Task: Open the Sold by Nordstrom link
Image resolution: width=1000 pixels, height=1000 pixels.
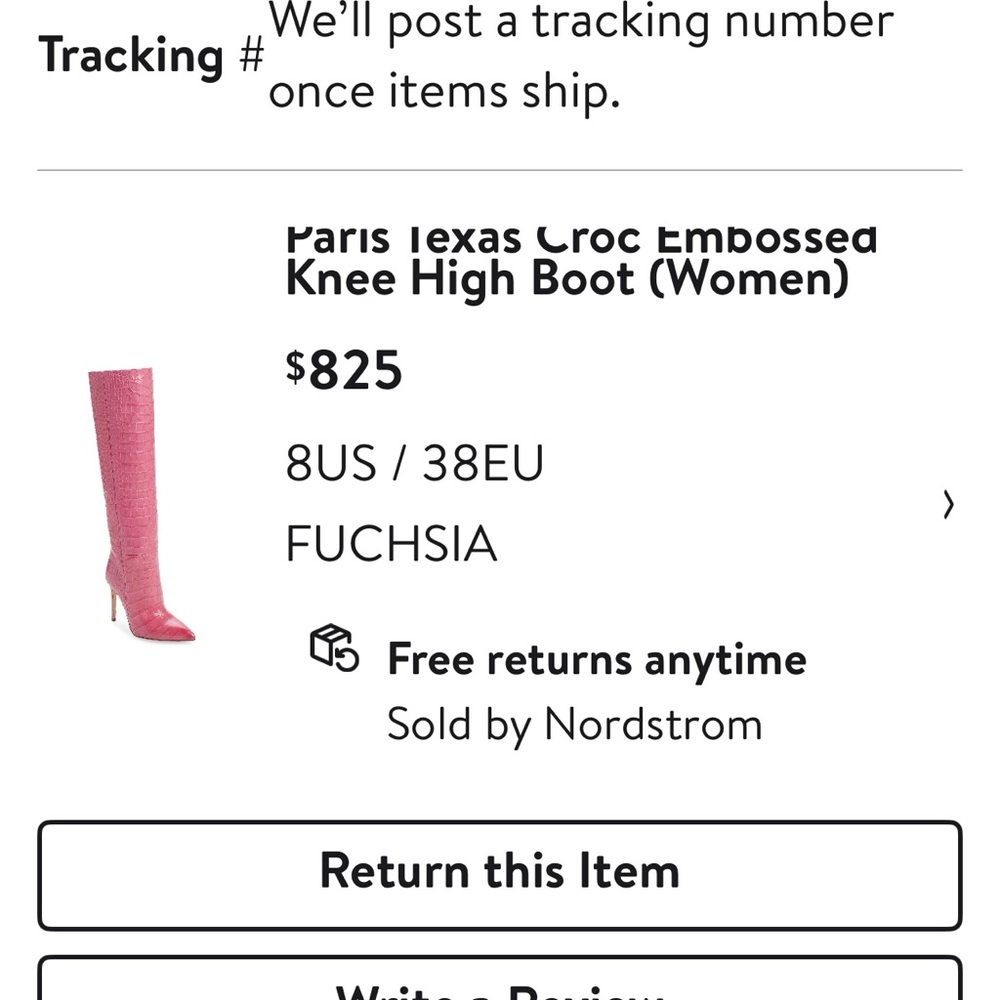Action: click(x=575, y=724)
